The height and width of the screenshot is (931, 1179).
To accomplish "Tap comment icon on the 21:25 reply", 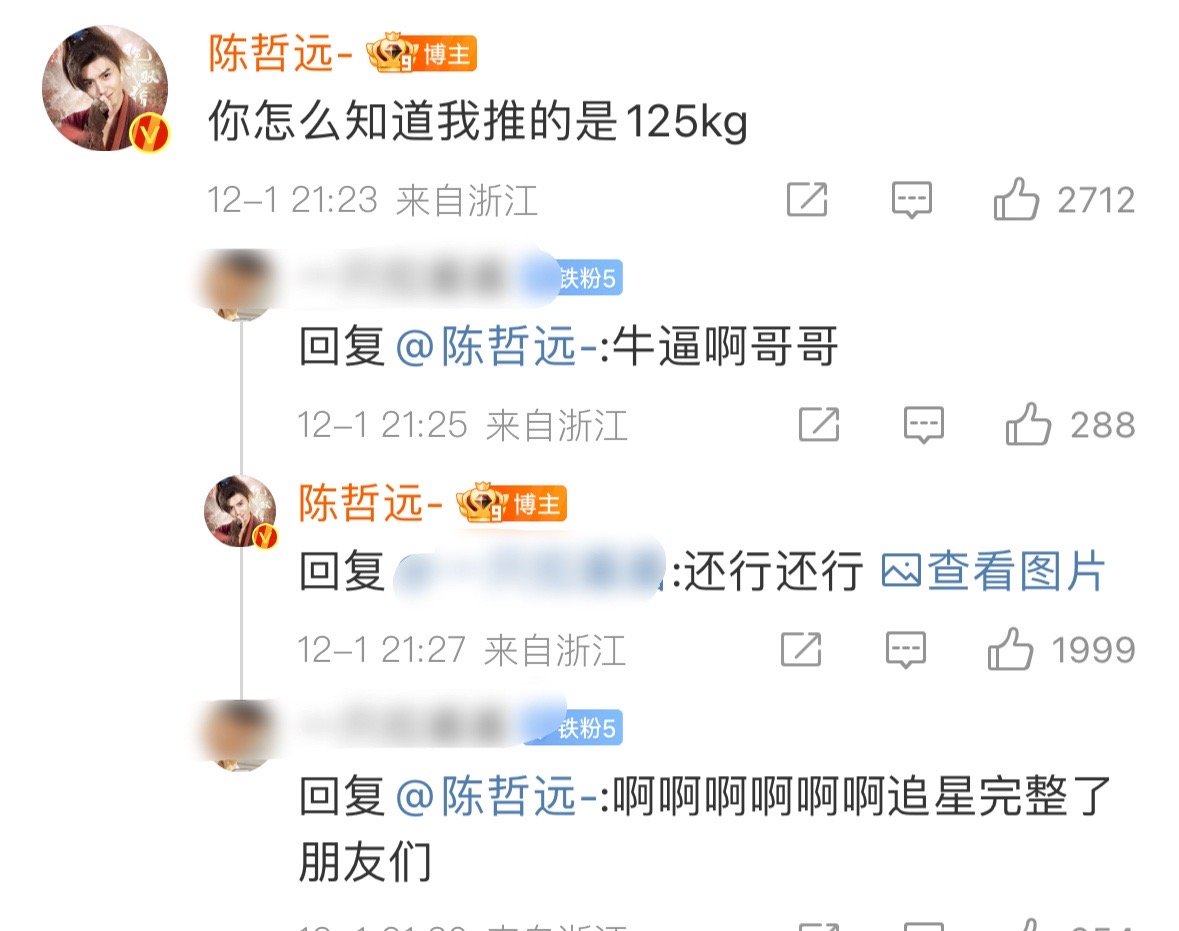I will pyautogui.click(x=923, y=425).
